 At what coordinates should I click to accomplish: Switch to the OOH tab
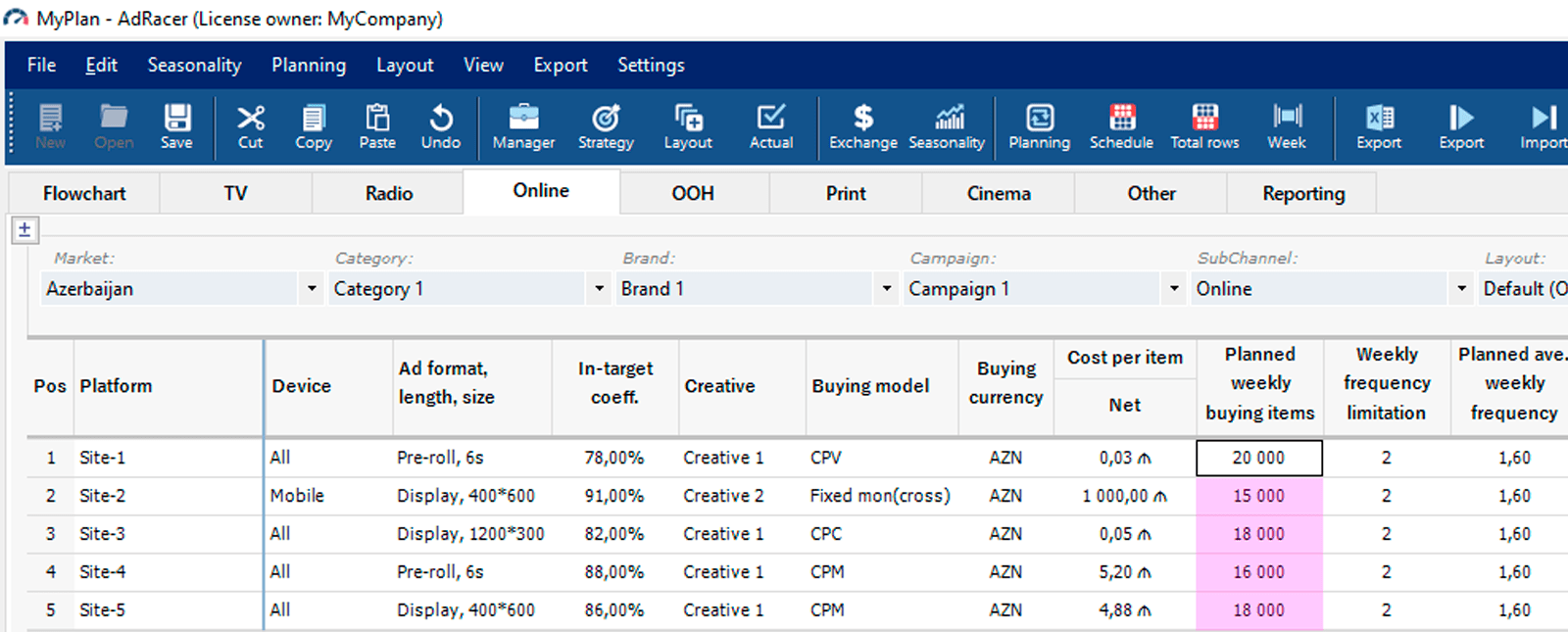click(693, 193)
